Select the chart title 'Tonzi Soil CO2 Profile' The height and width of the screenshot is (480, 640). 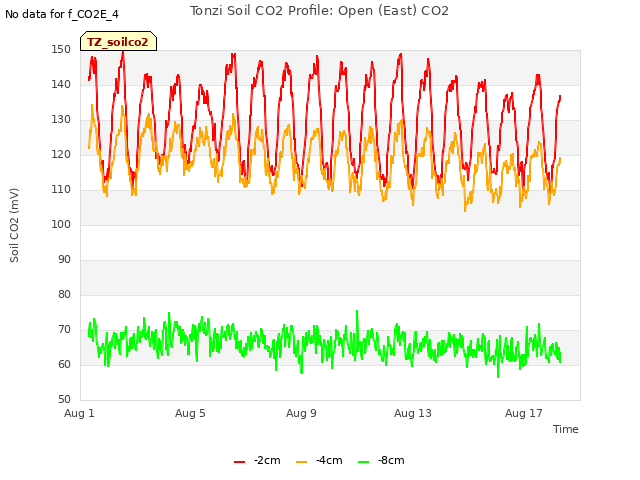[319, 10]
